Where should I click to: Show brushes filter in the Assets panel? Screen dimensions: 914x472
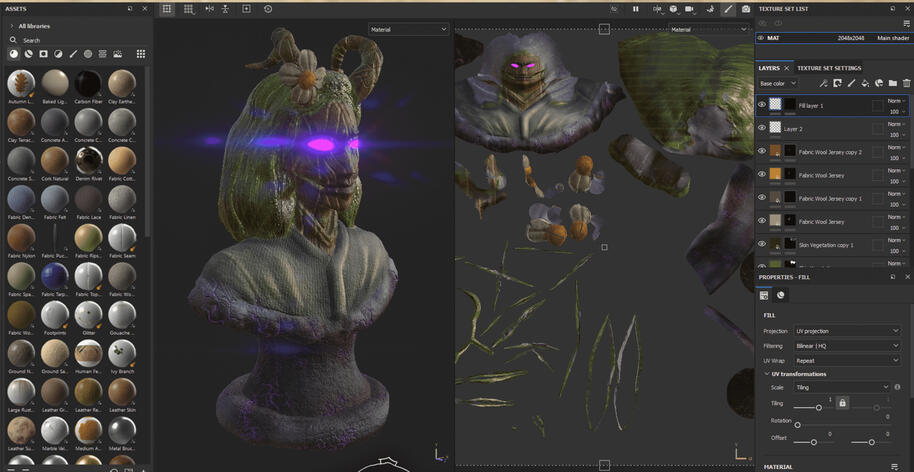click(x=73, y=54)
